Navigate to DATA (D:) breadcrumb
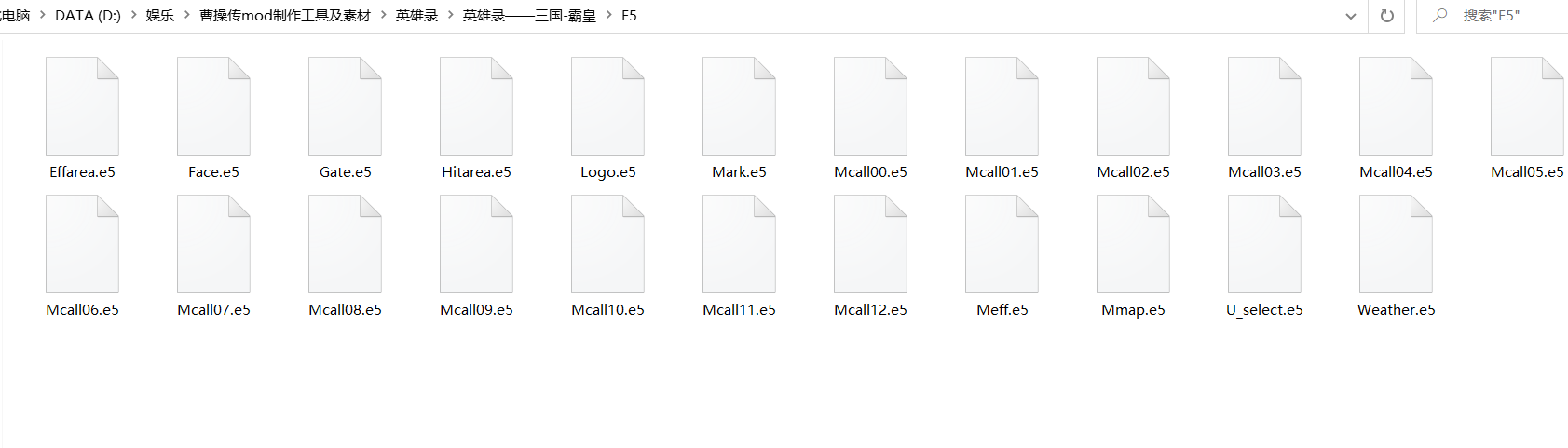Screen dimensions: 1568x448 88,16
